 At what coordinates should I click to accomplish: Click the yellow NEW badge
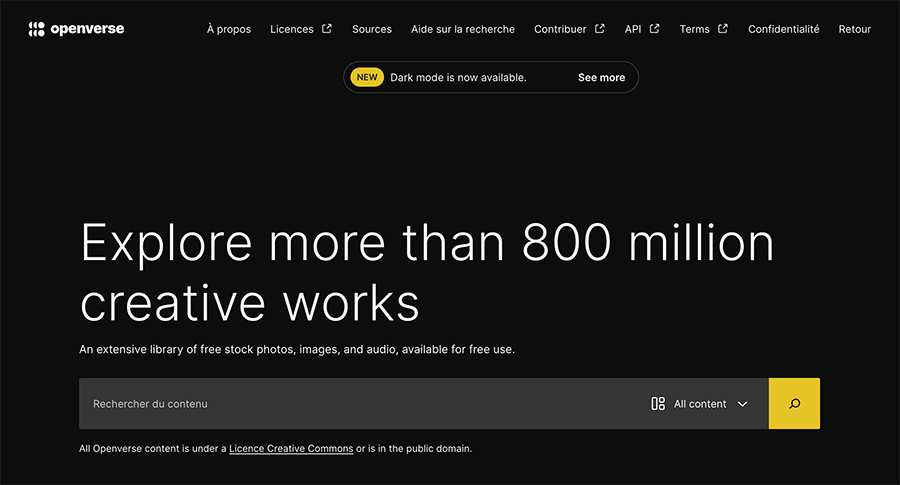pos(367,77)
